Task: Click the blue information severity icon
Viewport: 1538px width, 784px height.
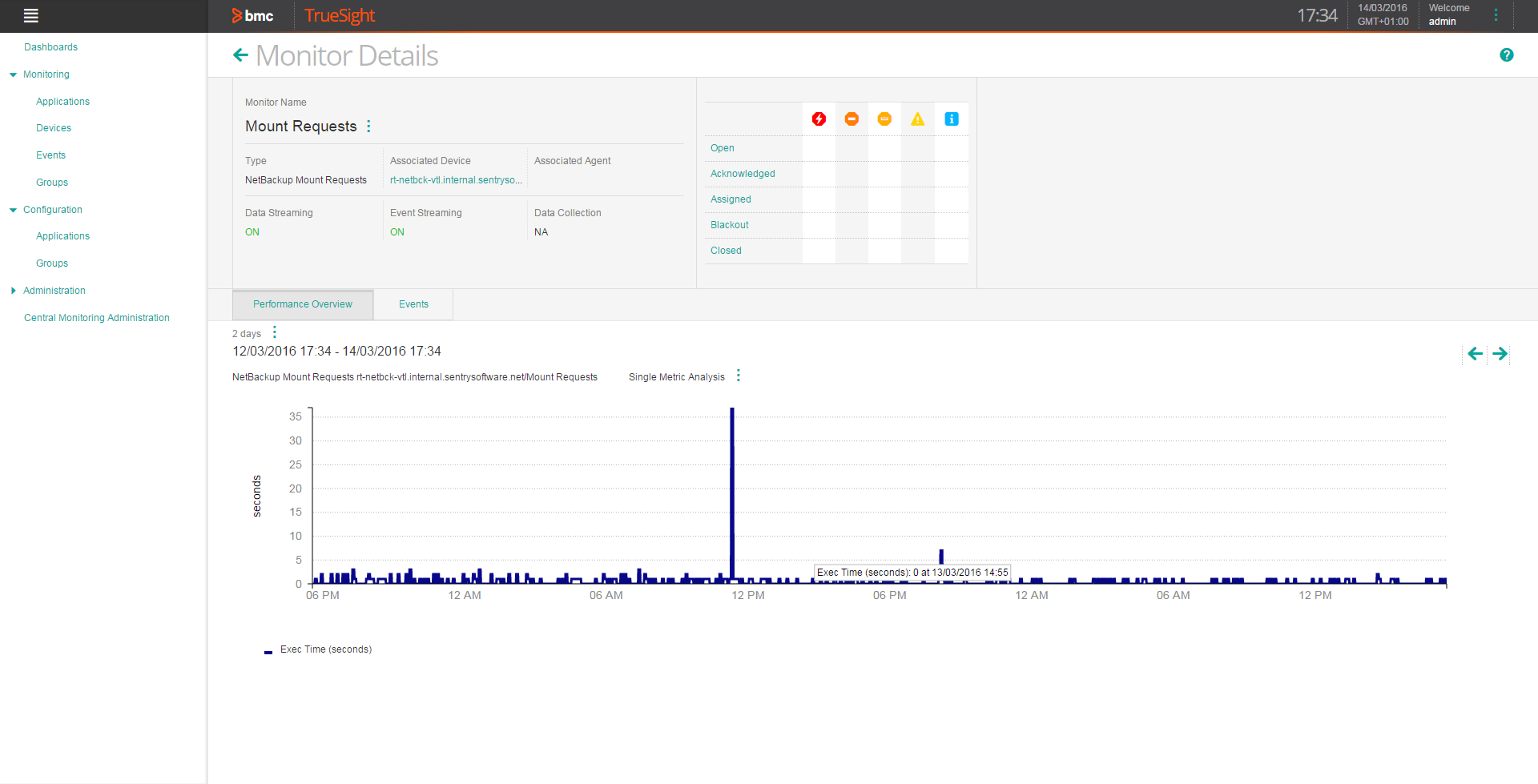Action: tap(952, 119)
